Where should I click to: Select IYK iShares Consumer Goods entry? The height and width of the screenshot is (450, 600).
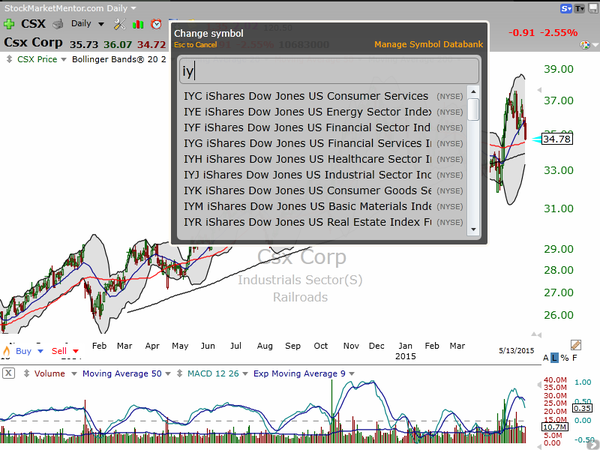tap(323, 191)
